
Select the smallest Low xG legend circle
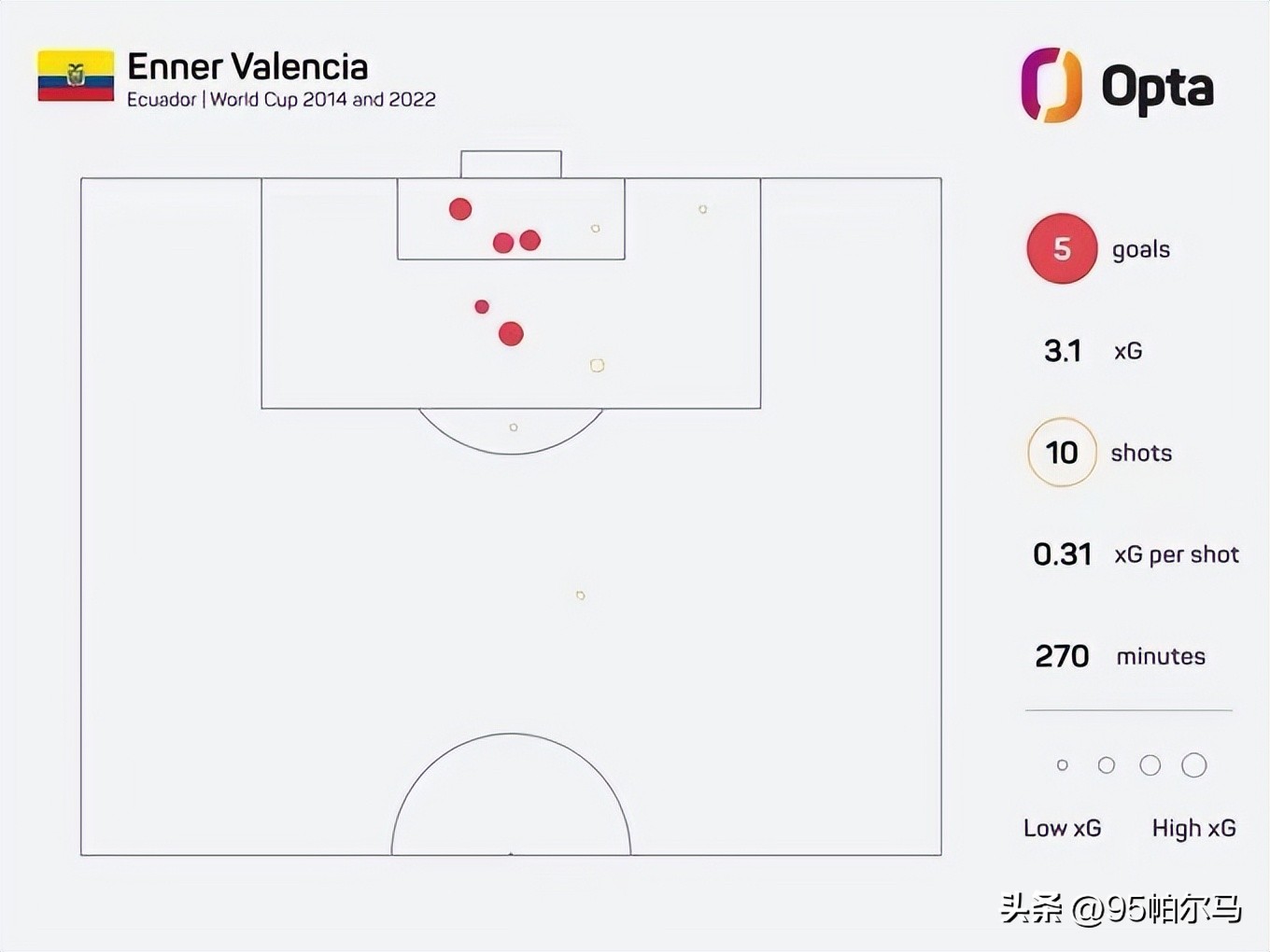[1062, 765]
